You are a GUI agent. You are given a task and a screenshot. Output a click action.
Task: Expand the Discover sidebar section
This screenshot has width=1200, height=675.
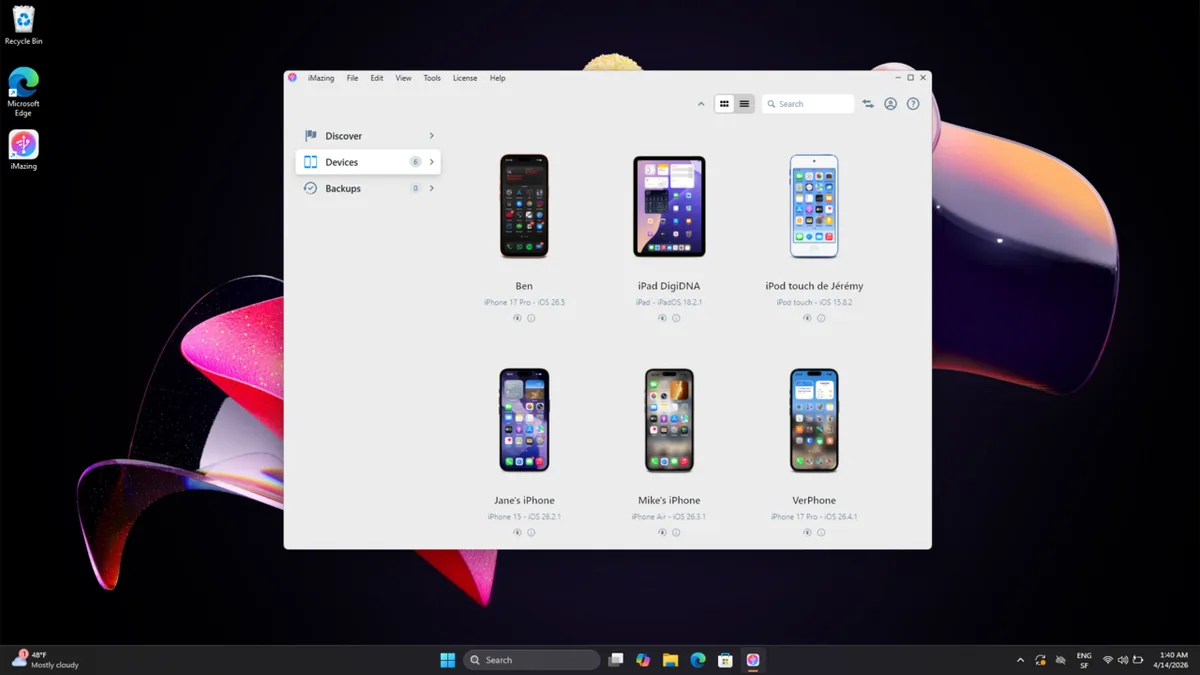pyautogui.click(x=432, y=136)
